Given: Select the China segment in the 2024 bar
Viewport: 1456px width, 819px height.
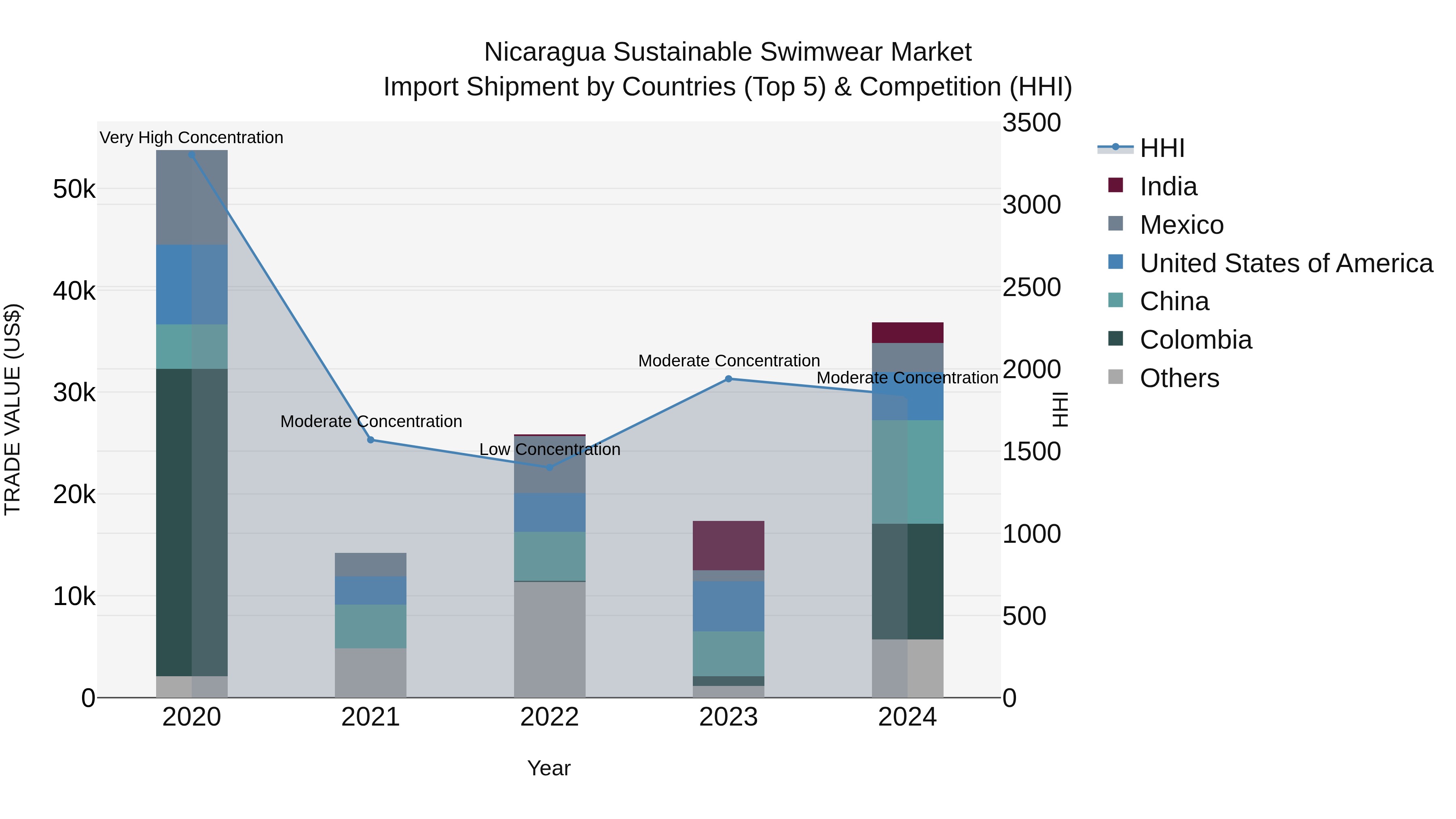Looking at the screenshot, I should (x=908, y=472).
